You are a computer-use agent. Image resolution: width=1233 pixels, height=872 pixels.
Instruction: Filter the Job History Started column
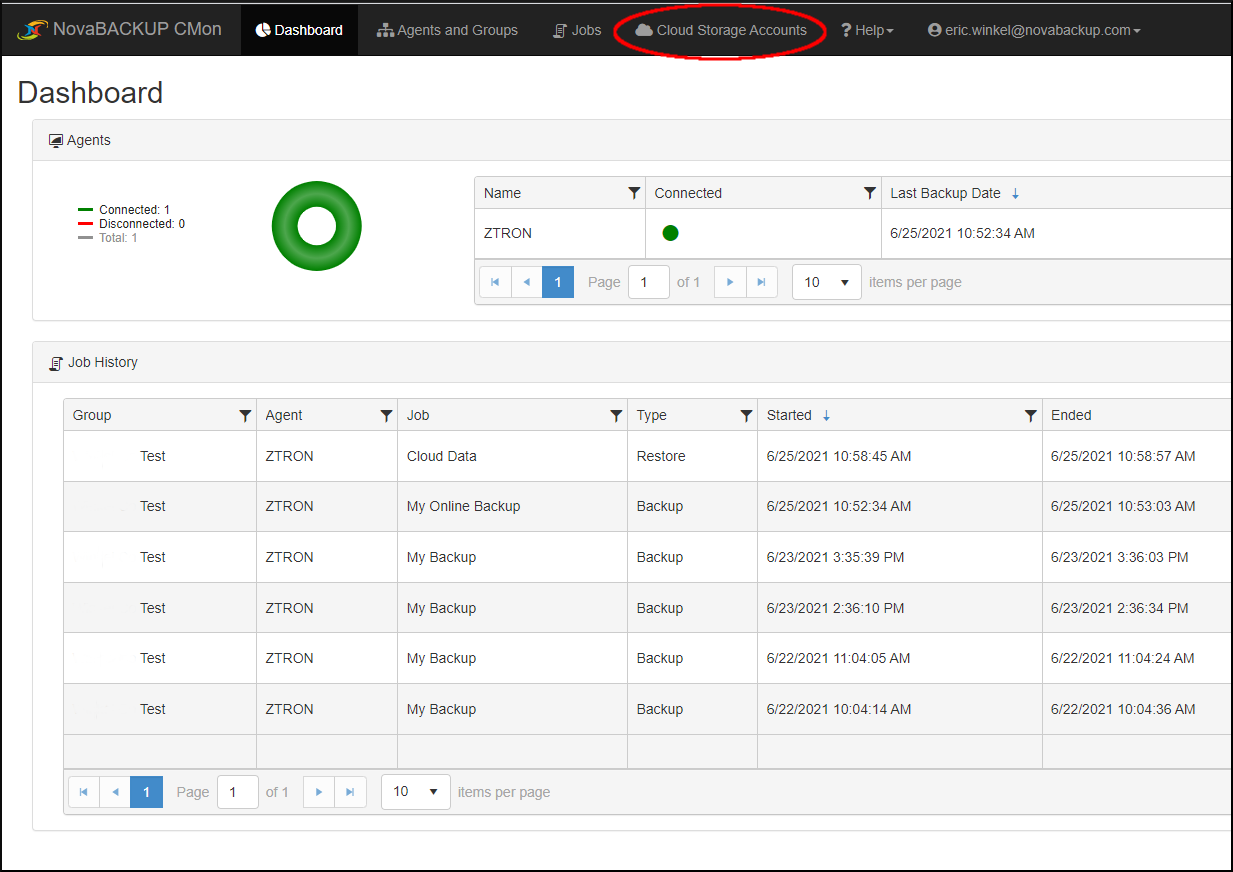(x=1030, y=416)
